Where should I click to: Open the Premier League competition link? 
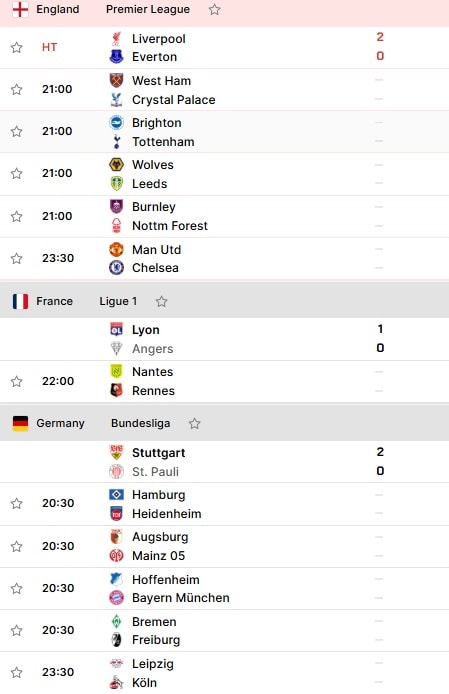[148, 9]
